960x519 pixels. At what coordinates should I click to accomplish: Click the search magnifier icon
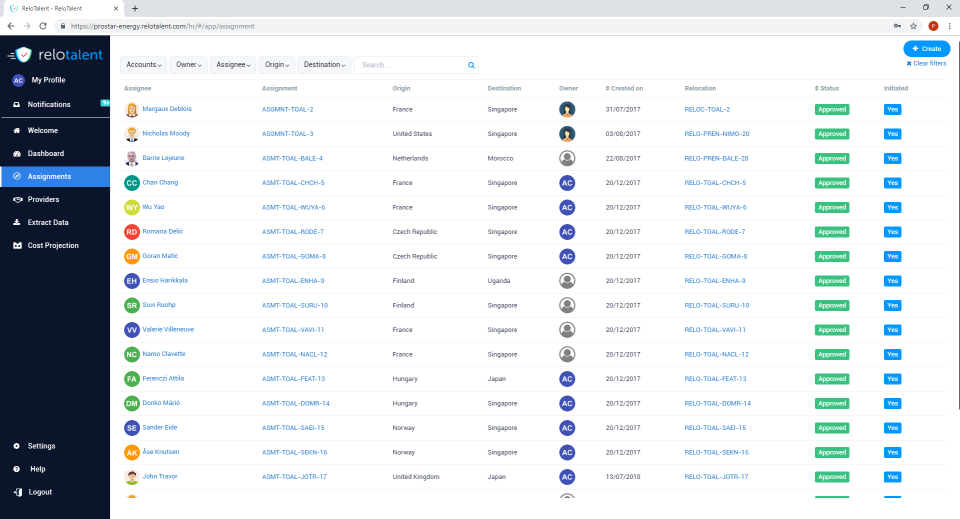click(471, 65)
